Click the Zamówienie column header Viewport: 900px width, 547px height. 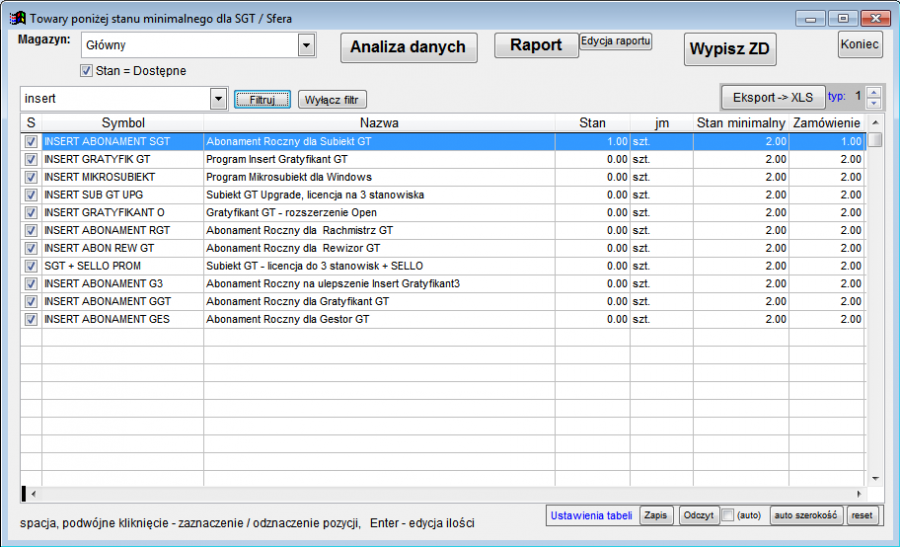[x=827, y=123]
